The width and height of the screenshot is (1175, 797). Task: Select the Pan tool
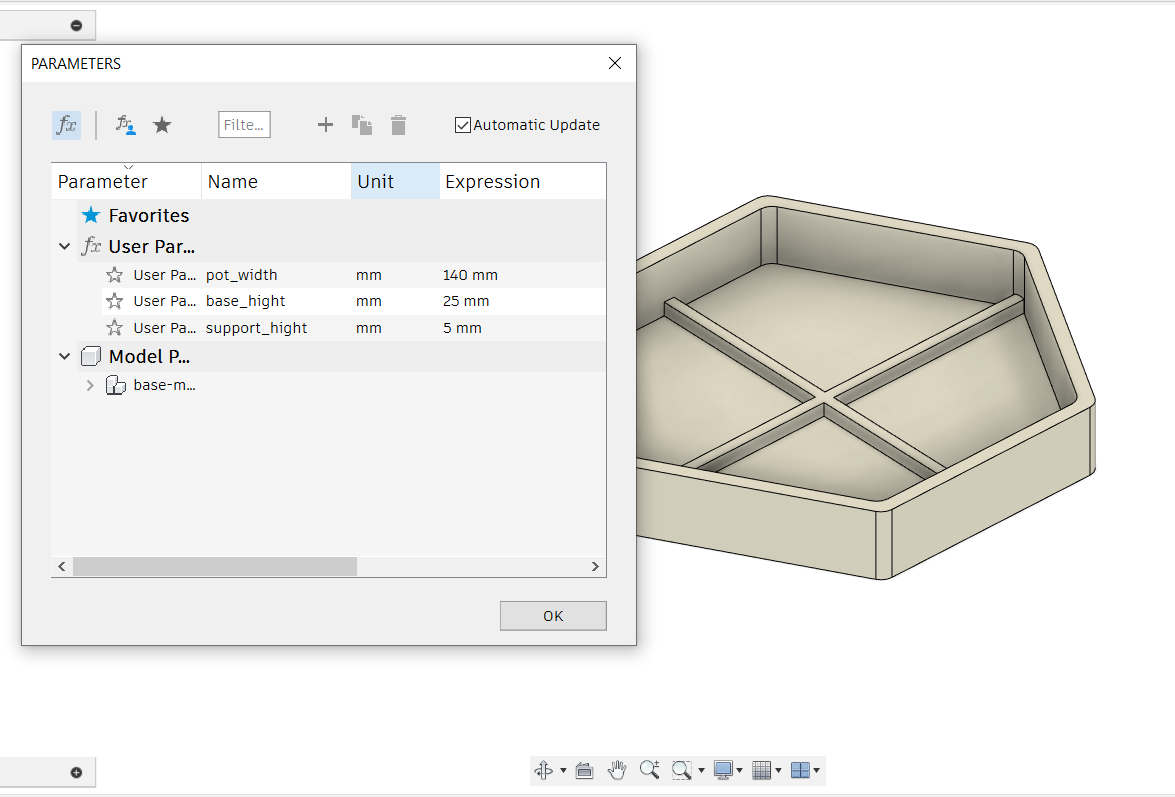tap(617, 770)
